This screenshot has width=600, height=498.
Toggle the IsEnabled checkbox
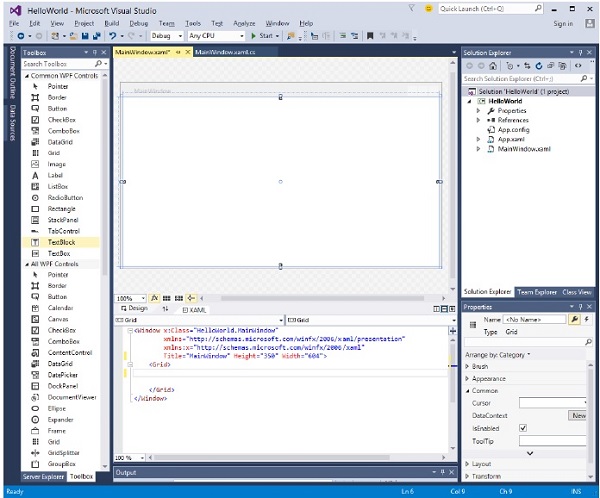click(x=523, y=427)
